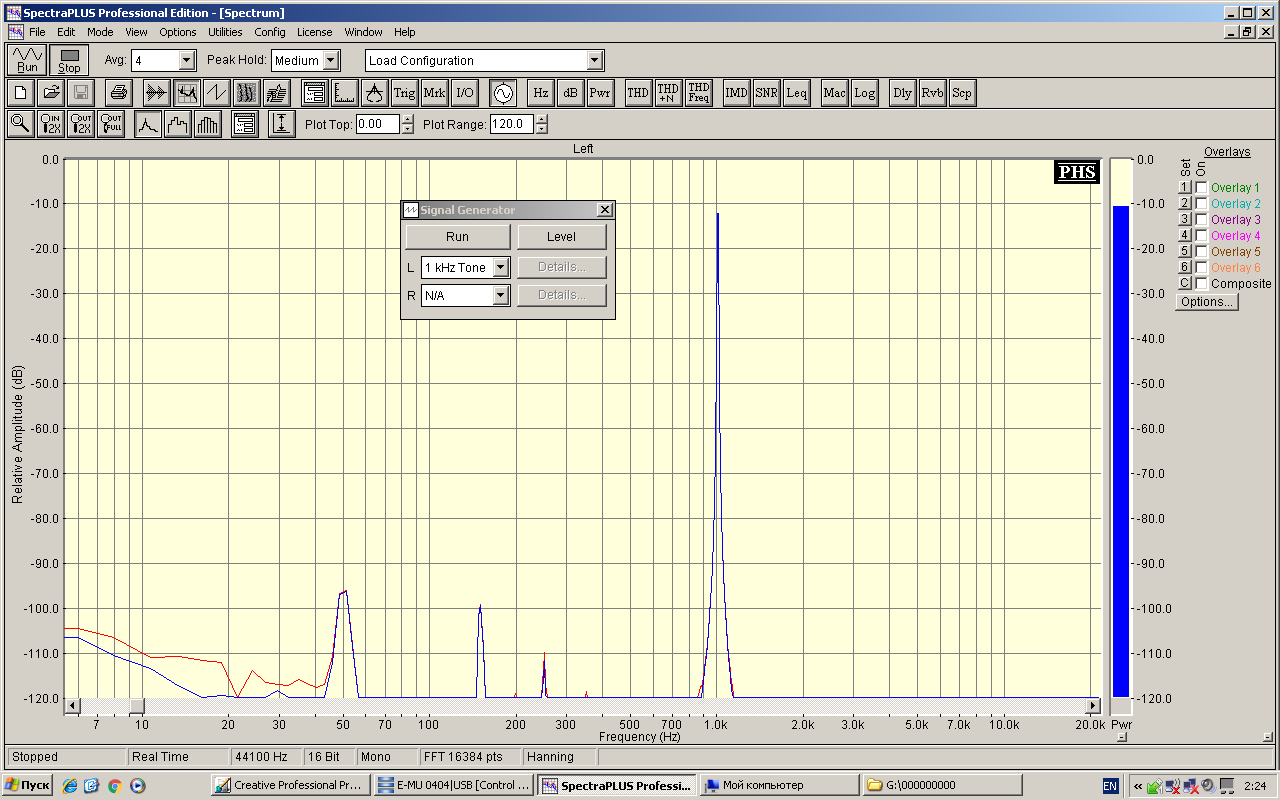Zoom in 2X on the plot
The height and width of the screenshot is (800, 1280).
pos(51,124)
